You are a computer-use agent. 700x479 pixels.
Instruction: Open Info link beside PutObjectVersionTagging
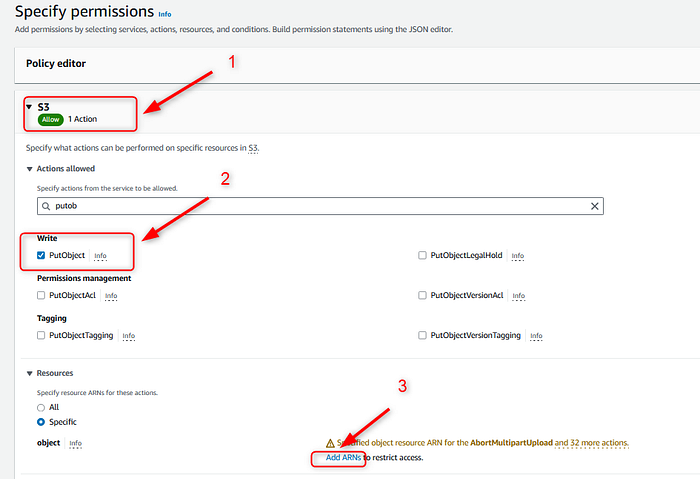[x=536, y=336]
